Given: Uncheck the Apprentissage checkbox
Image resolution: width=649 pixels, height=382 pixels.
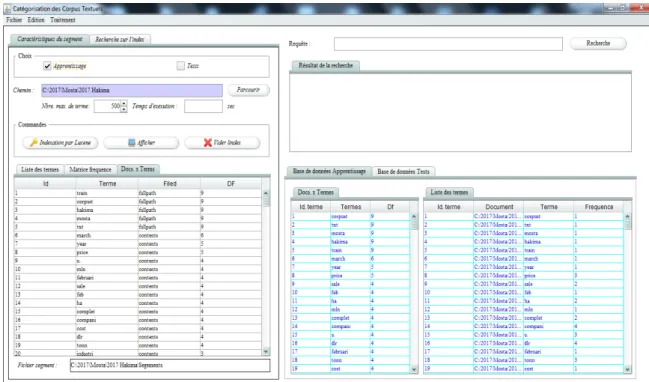Looking at the screenshot, I should click(x=47, y=66).
